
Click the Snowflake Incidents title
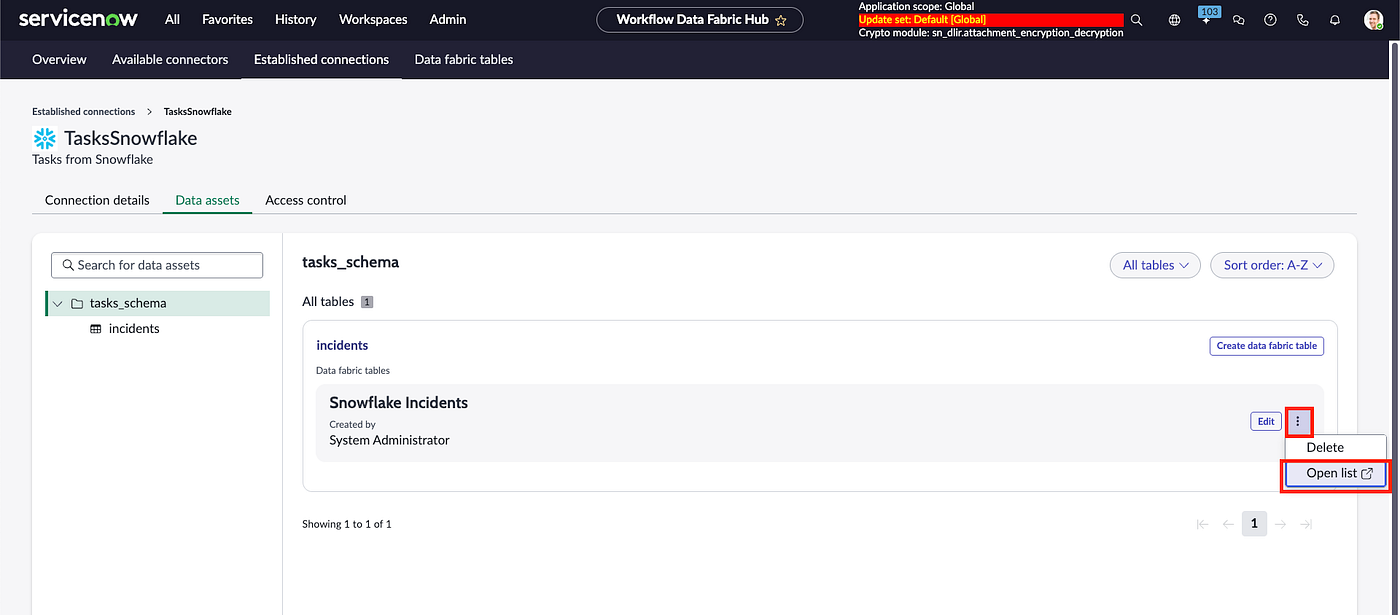(399, 403)
